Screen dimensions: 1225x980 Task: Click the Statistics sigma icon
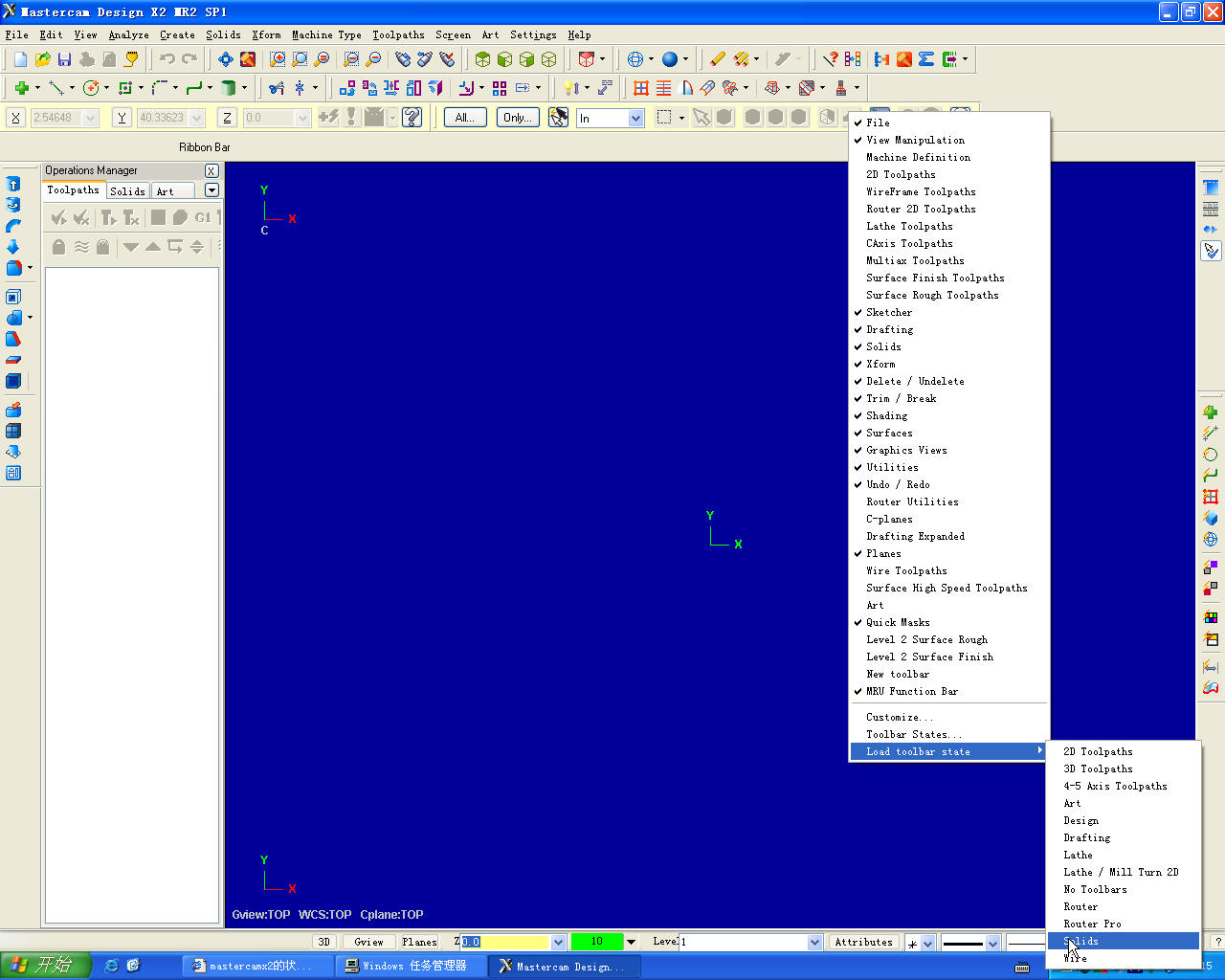(x=926, y=59)
